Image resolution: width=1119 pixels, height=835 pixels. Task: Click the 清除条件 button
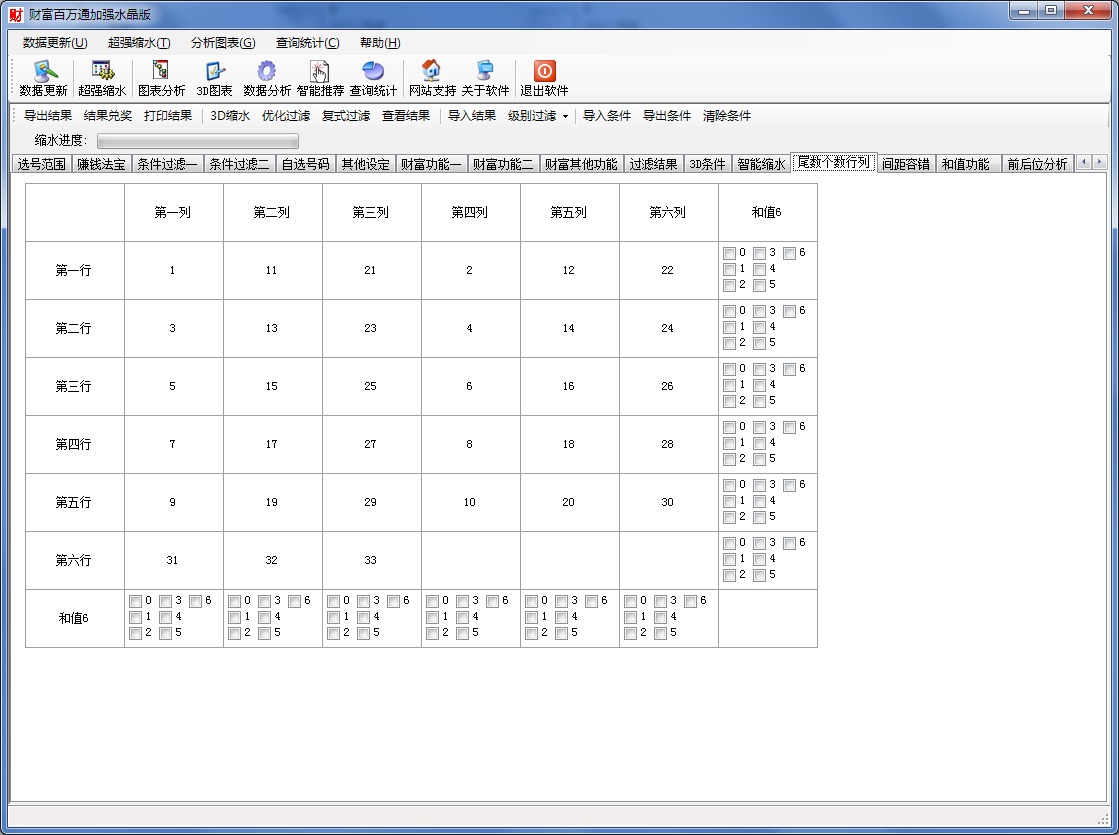[727, 116]
